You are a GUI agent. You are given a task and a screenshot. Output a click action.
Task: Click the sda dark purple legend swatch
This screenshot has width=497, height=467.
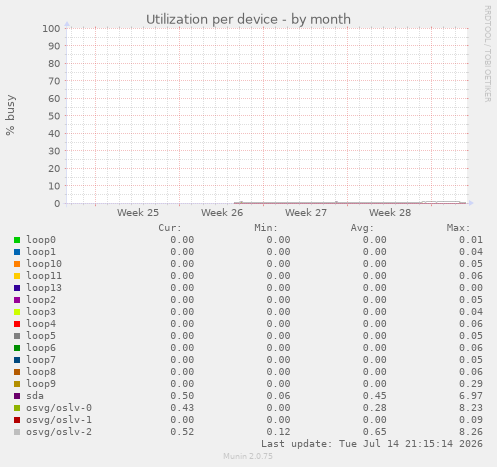pyautogui.click(x=17, y=396)
